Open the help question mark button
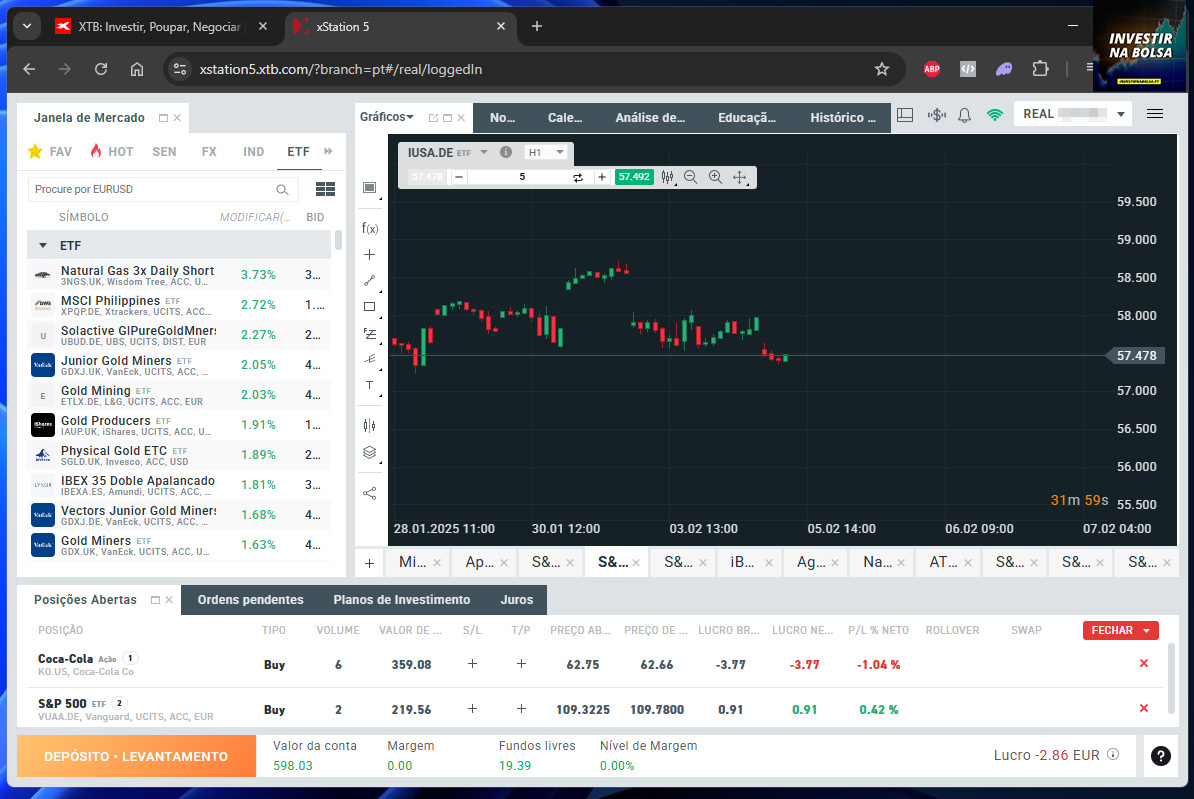1194x799 pixels. [1160, 756]
